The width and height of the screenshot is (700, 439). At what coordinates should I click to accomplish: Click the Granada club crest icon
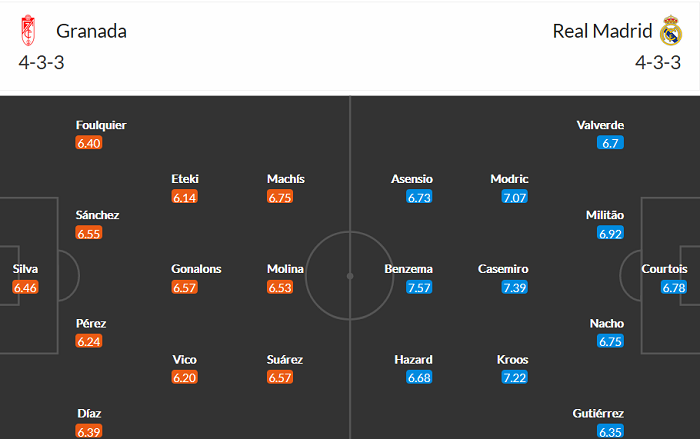pos(29,31)
